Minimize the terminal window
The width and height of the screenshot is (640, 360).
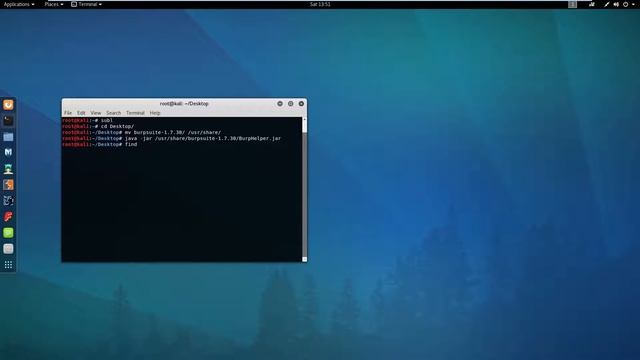(280, 104)
